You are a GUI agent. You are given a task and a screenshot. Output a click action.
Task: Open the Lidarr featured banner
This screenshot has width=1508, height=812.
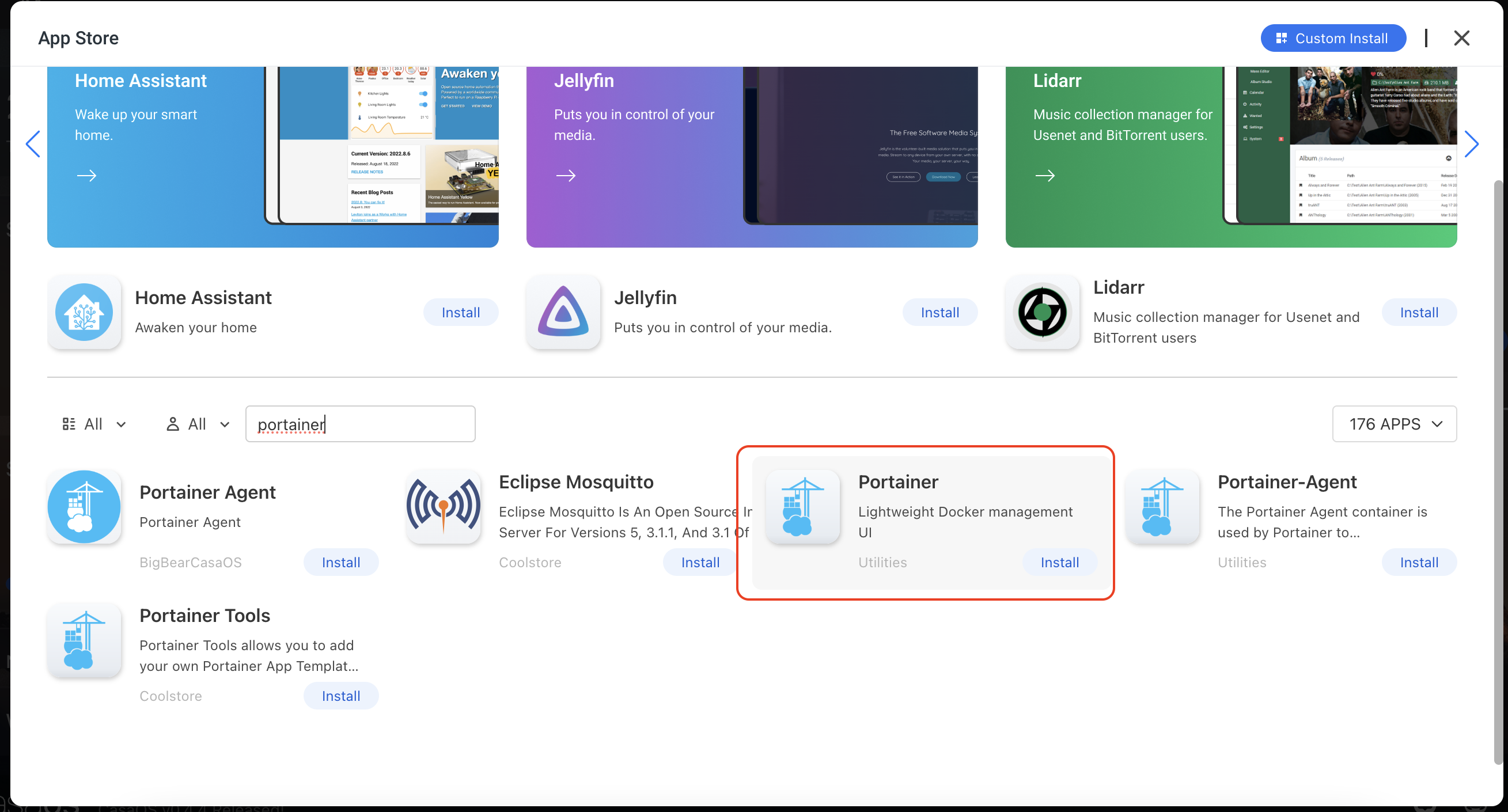click(x=1230, y=157)
